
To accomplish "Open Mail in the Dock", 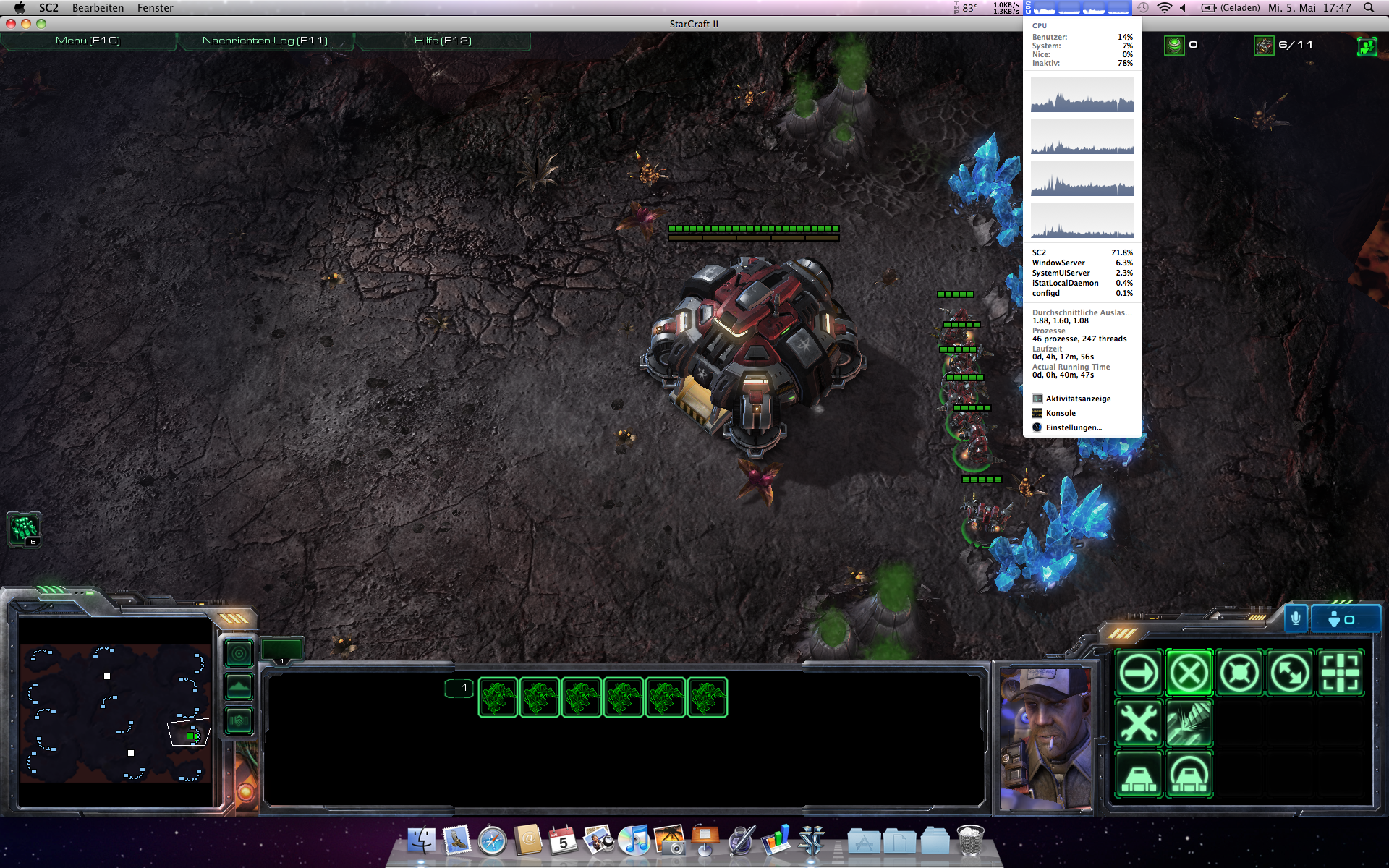I will 456,841.
